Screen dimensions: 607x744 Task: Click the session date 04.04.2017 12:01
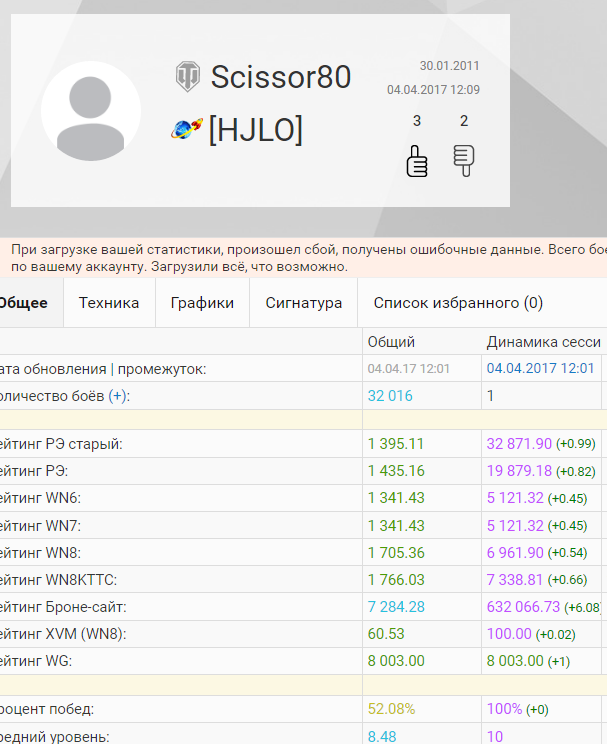click(x=540, y=369)
